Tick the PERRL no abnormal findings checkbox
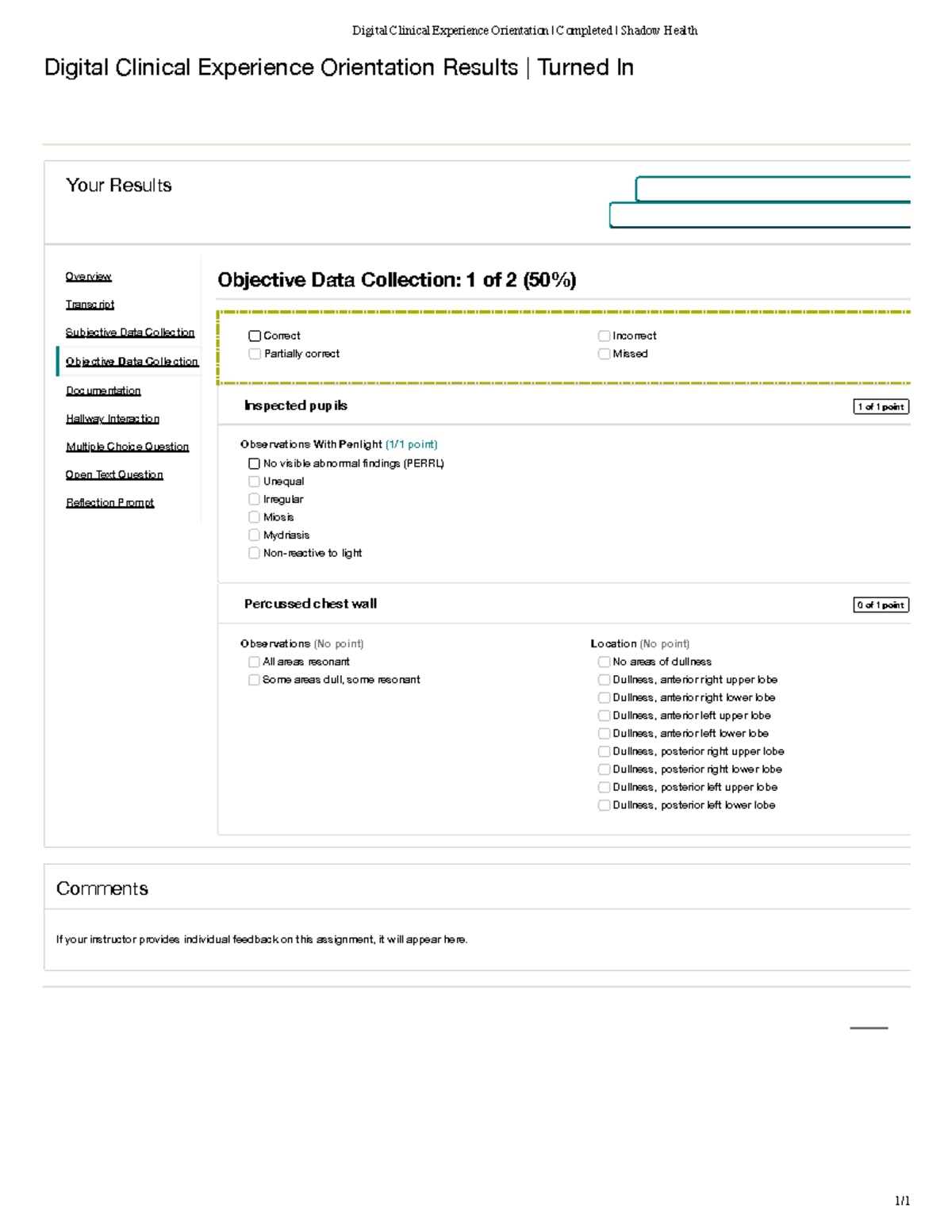Viewport: 952px width, 1232px height. point(254,464)
